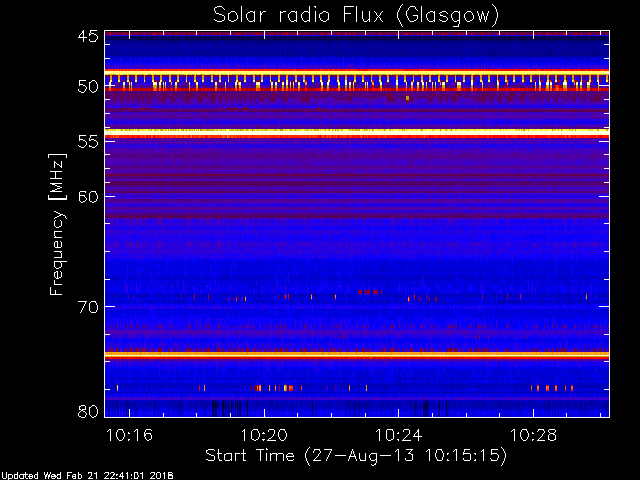Pick the 10:28 time tick label

tap(533, 435)
